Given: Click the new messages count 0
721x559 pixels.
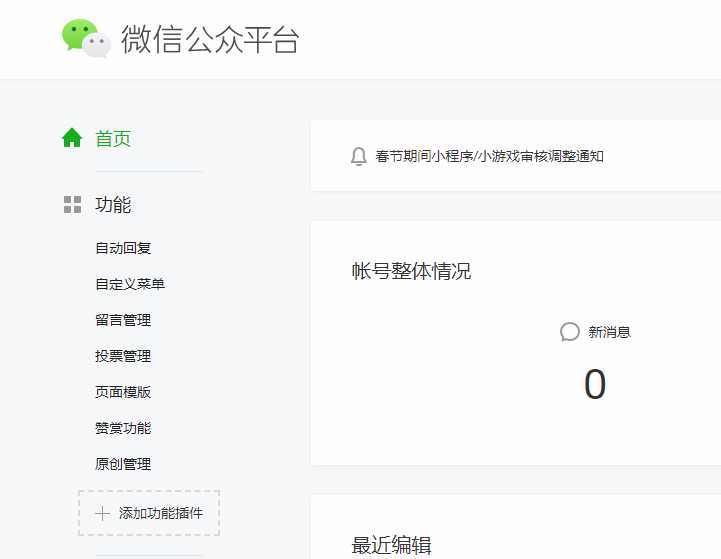Looking at the screenshot, I should click(x=595, y=384).
